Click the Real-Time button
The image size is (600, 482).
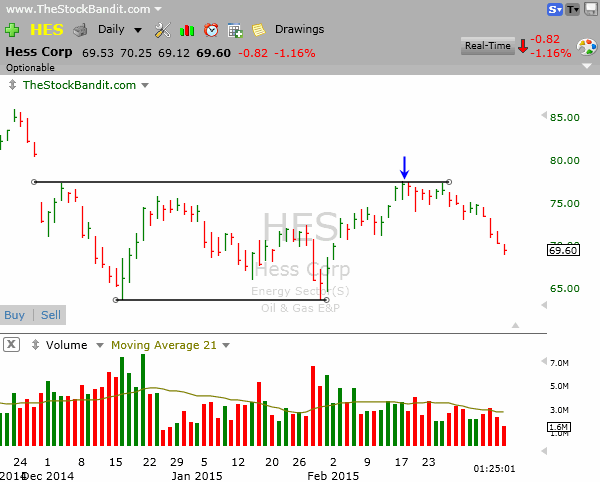[488, 46]
